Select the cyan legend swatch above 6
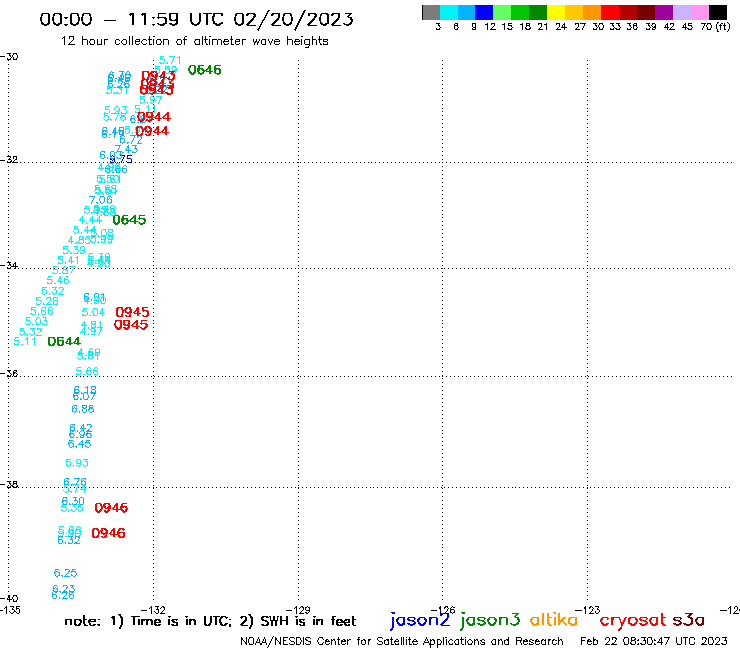Image resolution: width=740 pixels, height=650 pixels. [449, 12]
